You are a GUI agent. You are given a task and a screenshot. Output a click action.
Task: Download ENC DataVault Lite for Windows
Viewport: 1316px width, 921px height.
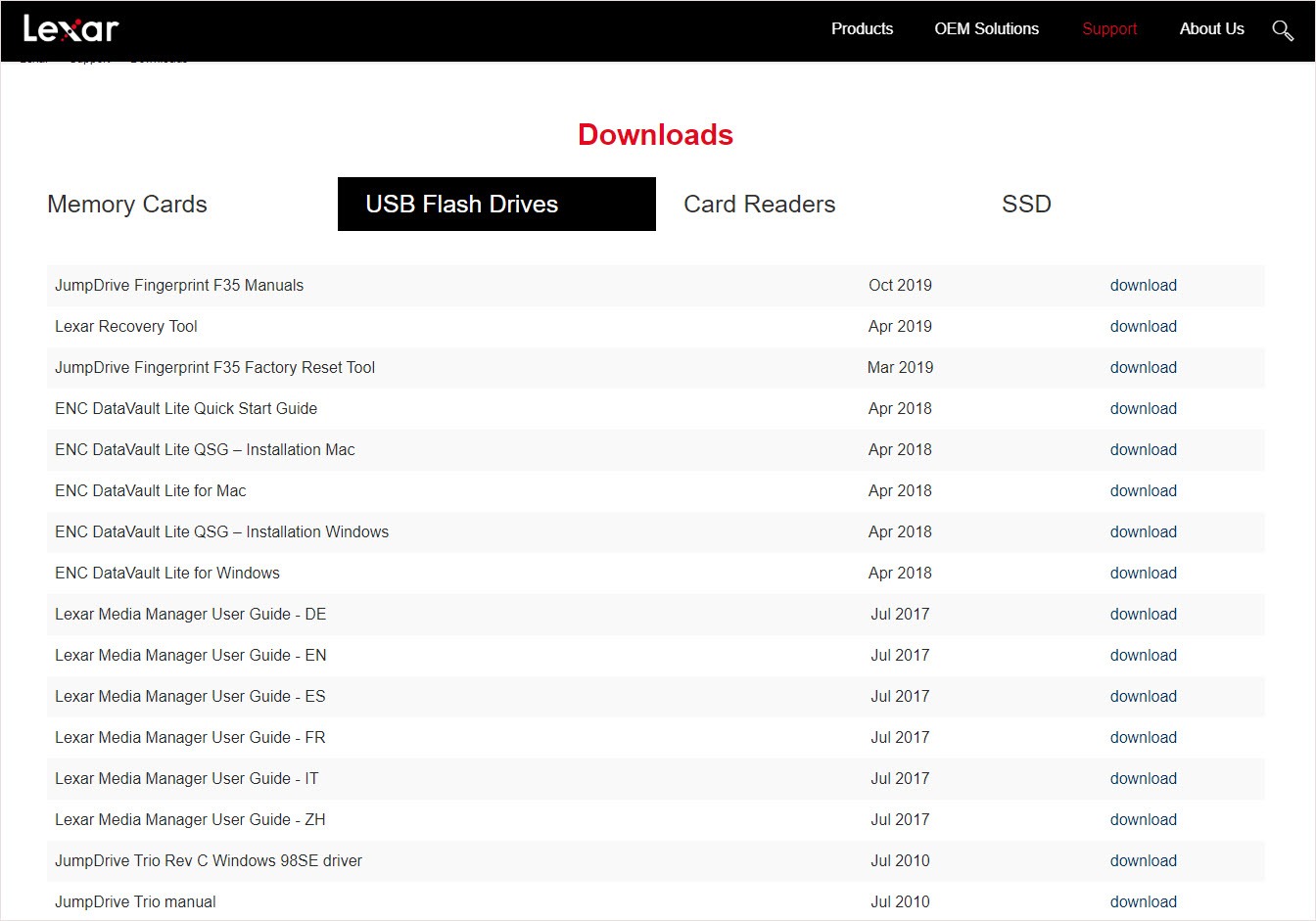[1143, 573]
